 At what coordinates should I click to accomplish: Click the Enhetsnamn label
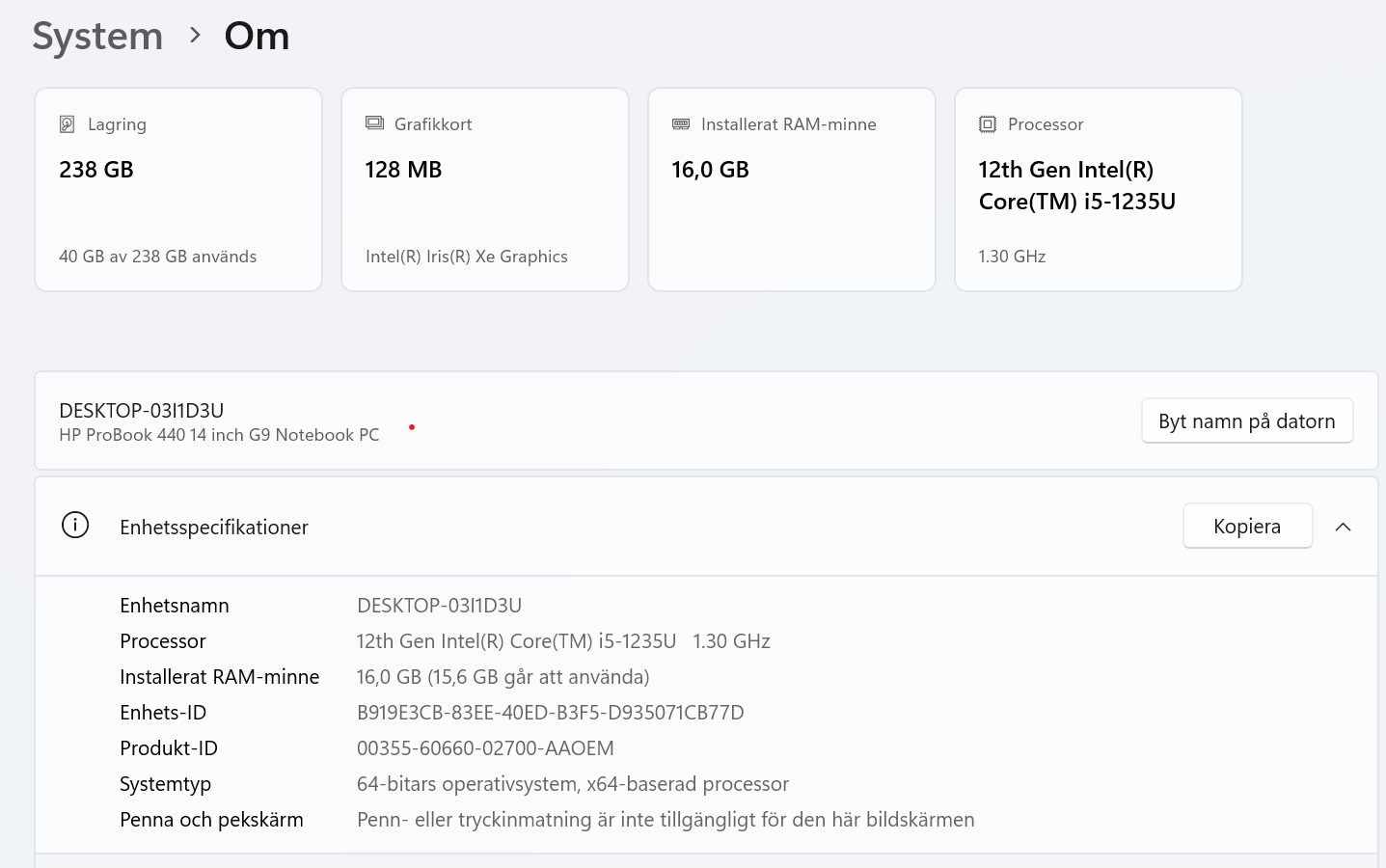(x=175, y=606)
